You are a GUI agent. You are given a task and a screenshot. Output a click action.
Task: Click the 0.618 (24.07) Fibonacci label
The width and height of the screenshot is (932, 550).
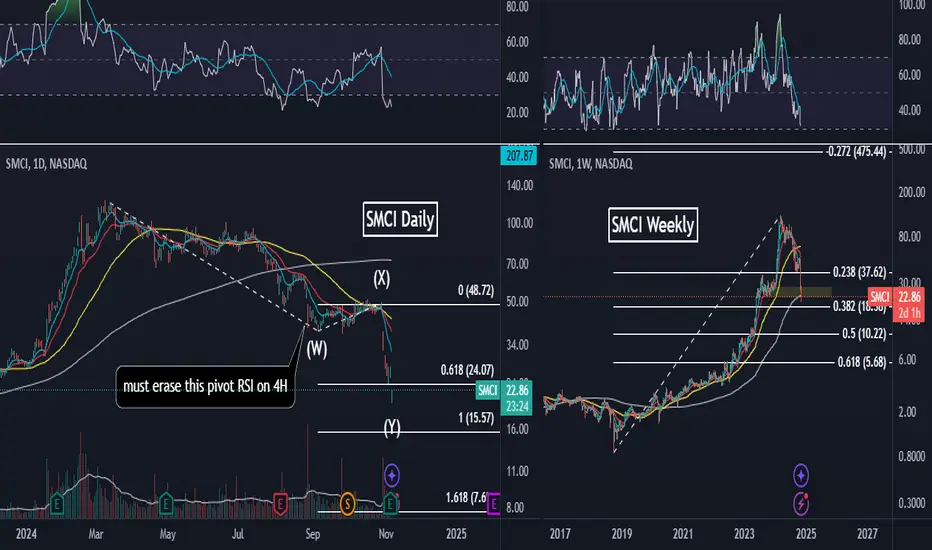point(467,370)
